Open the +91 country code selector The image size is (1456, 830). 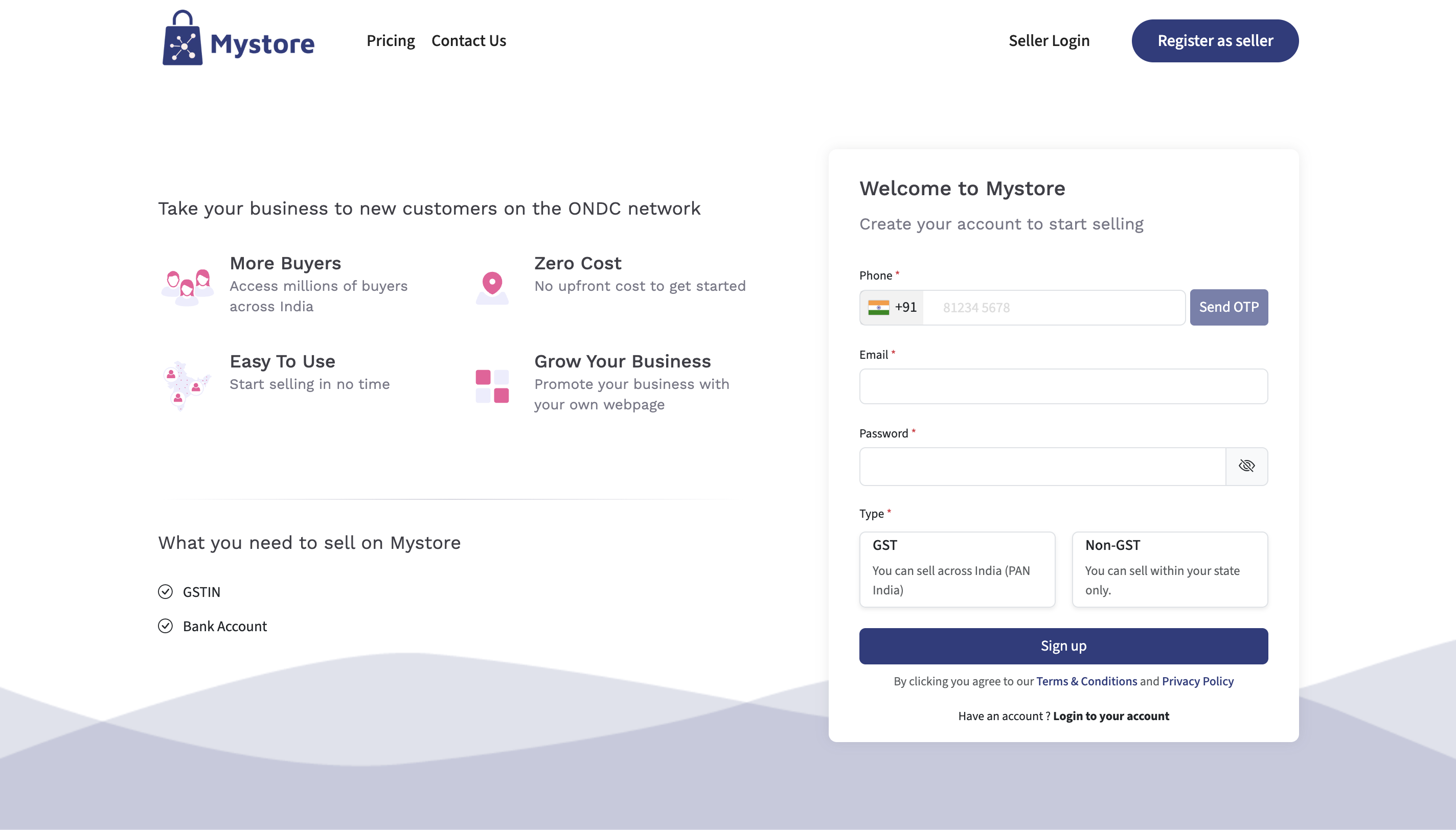pyautogui.click(x=892, y=307)
